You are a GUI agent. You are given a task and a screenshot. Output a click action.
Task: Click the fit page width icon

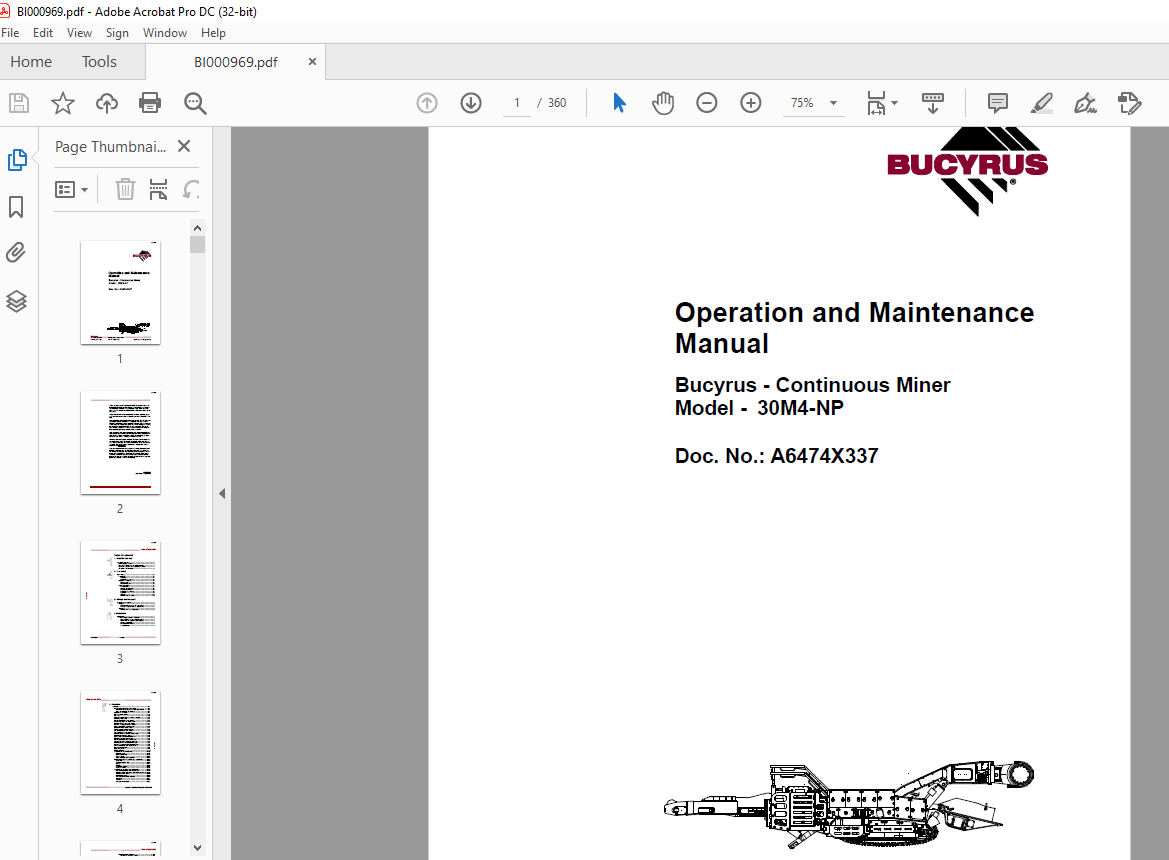pos(876,103)
